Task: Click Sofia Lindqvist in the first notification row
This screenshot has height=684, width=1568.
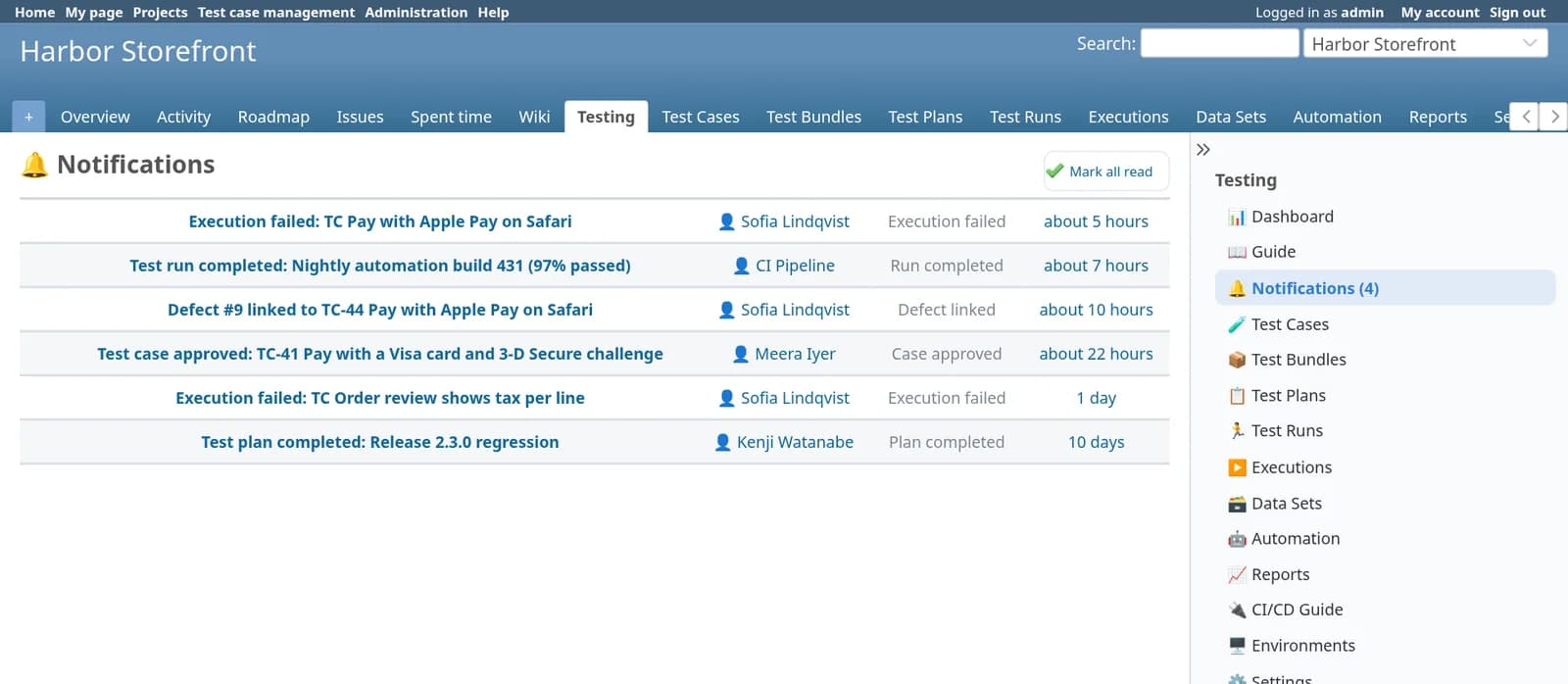Action: point(795,221)
